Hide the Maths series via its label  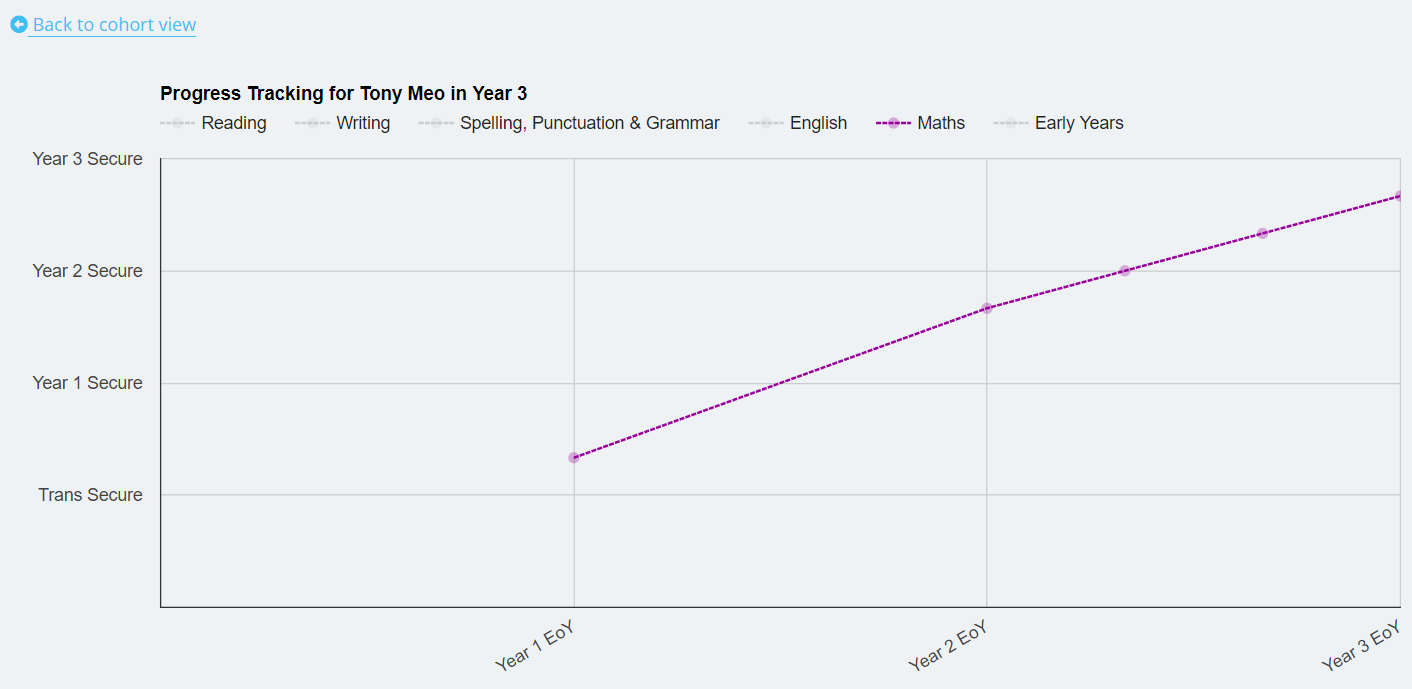[941, 123]
